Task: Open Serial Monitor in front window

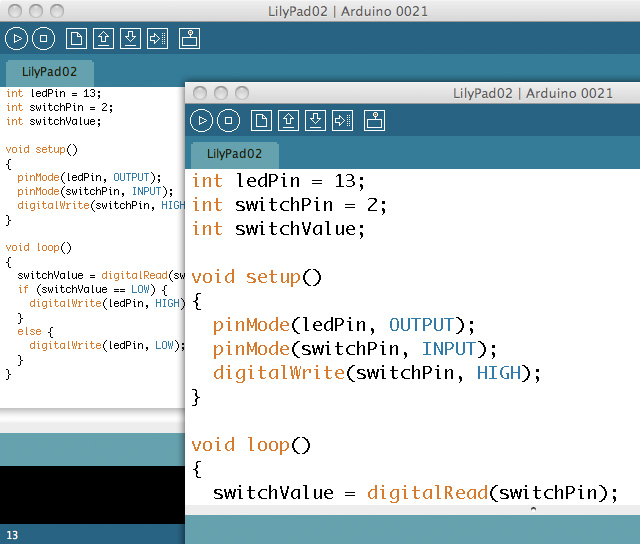Action: click(375, 121)
